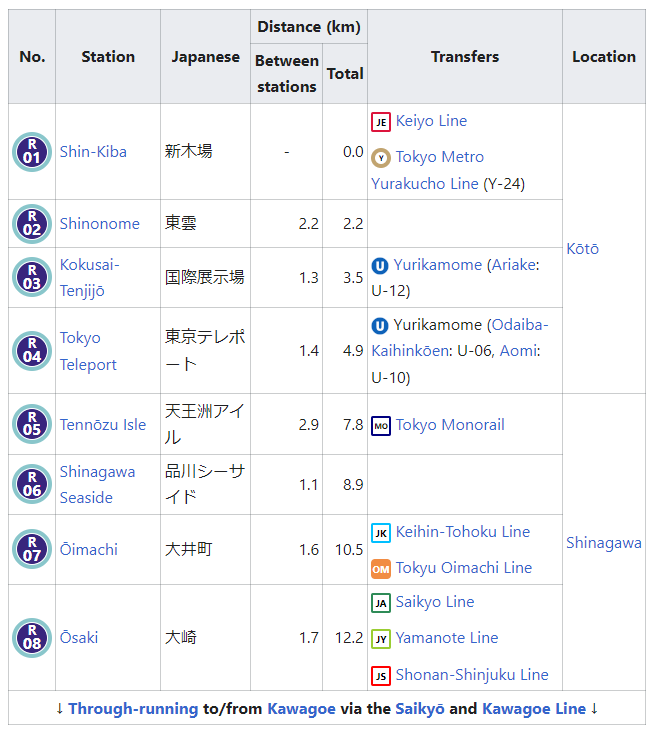
Task: Click the Location column header
Action: [x=604, y=57]
